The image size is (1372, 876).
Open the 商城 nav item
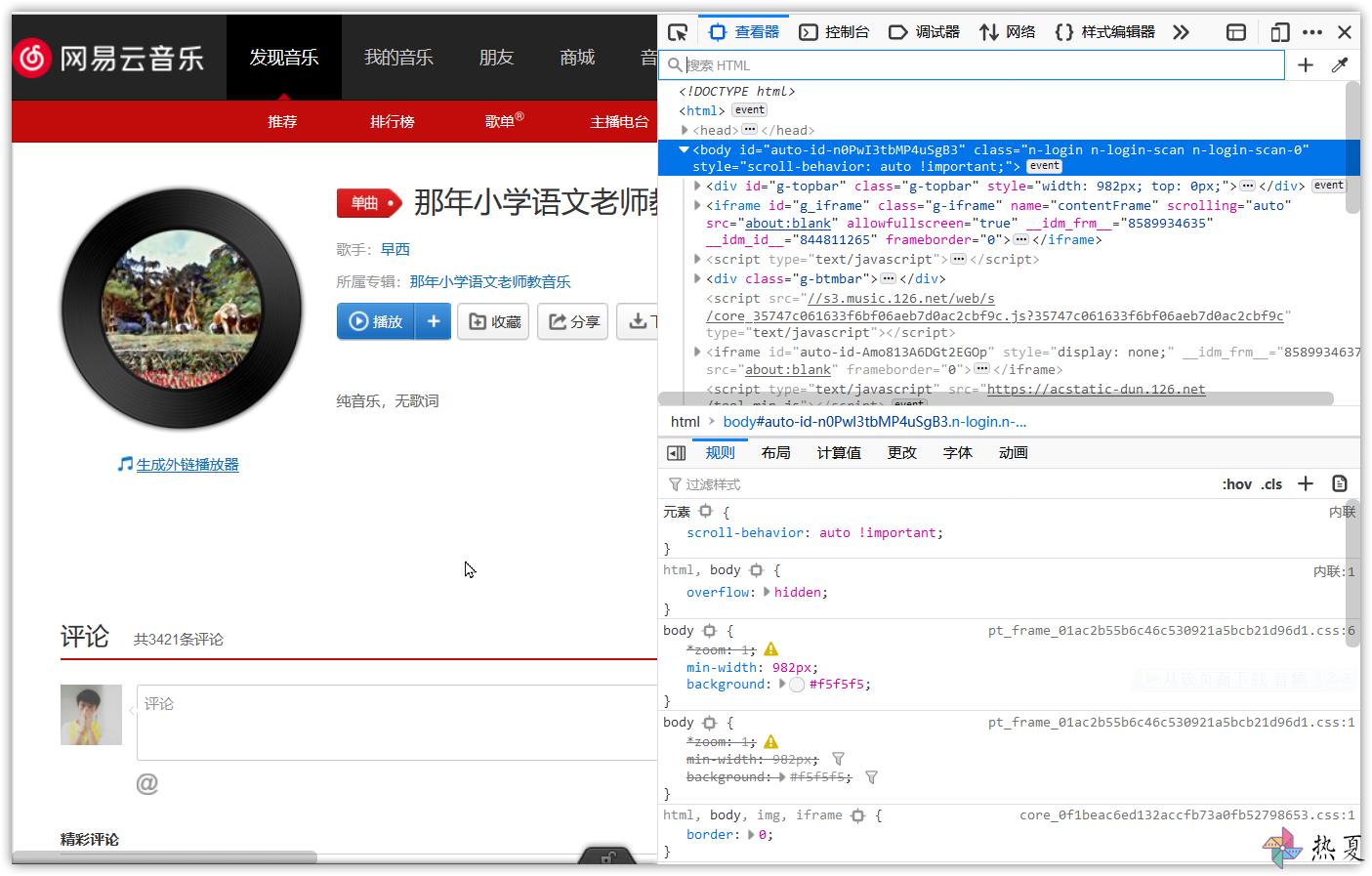(x=577, y=58)
